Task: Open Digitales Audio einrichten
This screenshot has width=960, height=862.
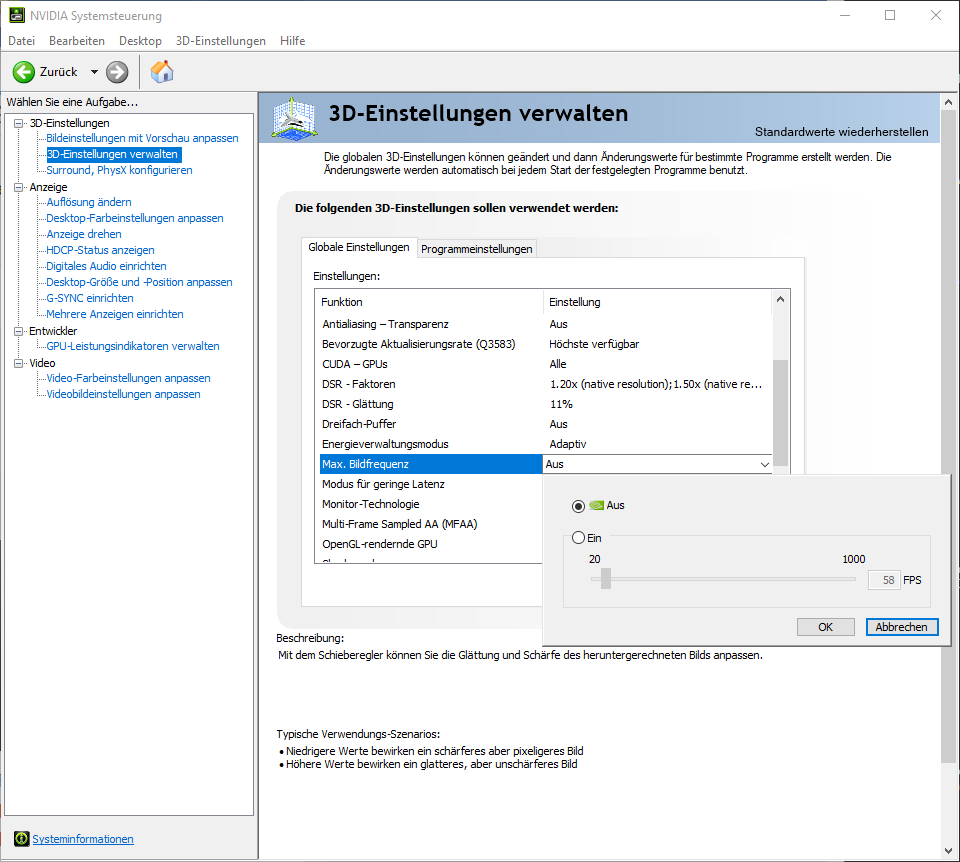Action: point(107,266)
